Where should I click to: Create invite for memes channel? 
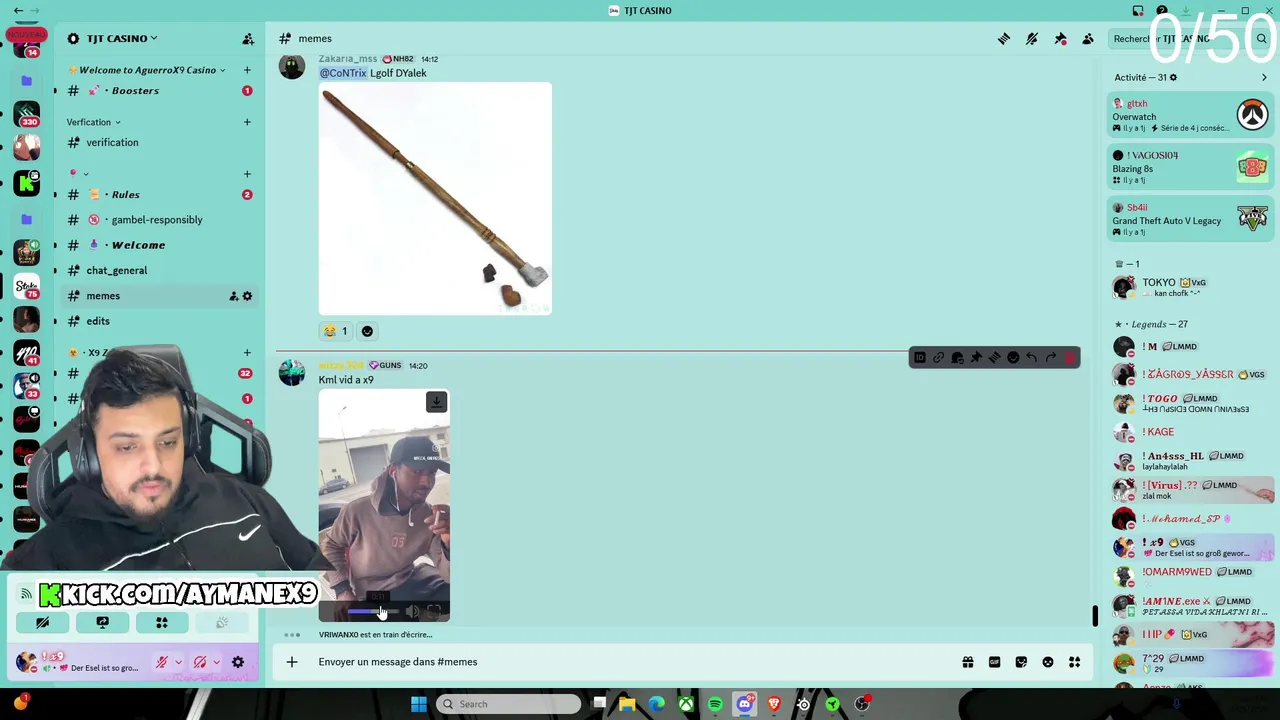coord(233,296)
